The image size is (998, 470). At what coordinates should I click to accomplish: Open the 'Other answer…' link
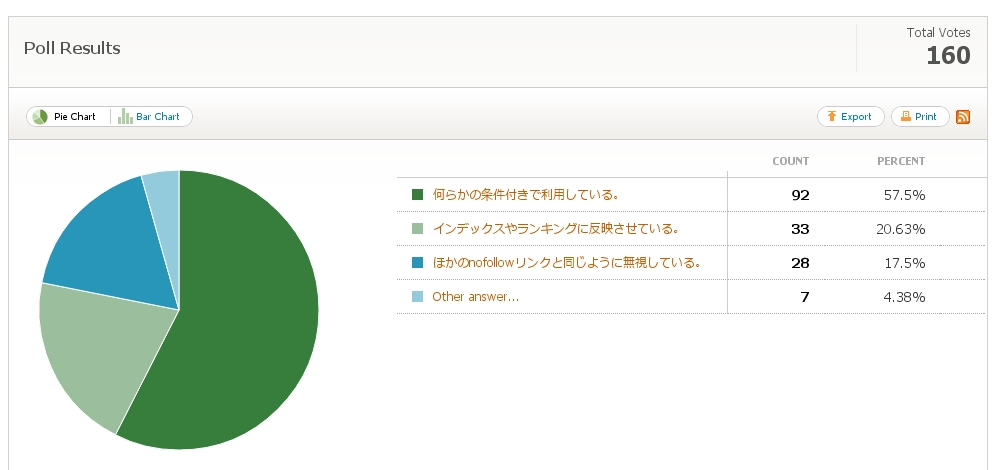click(475, 296)
